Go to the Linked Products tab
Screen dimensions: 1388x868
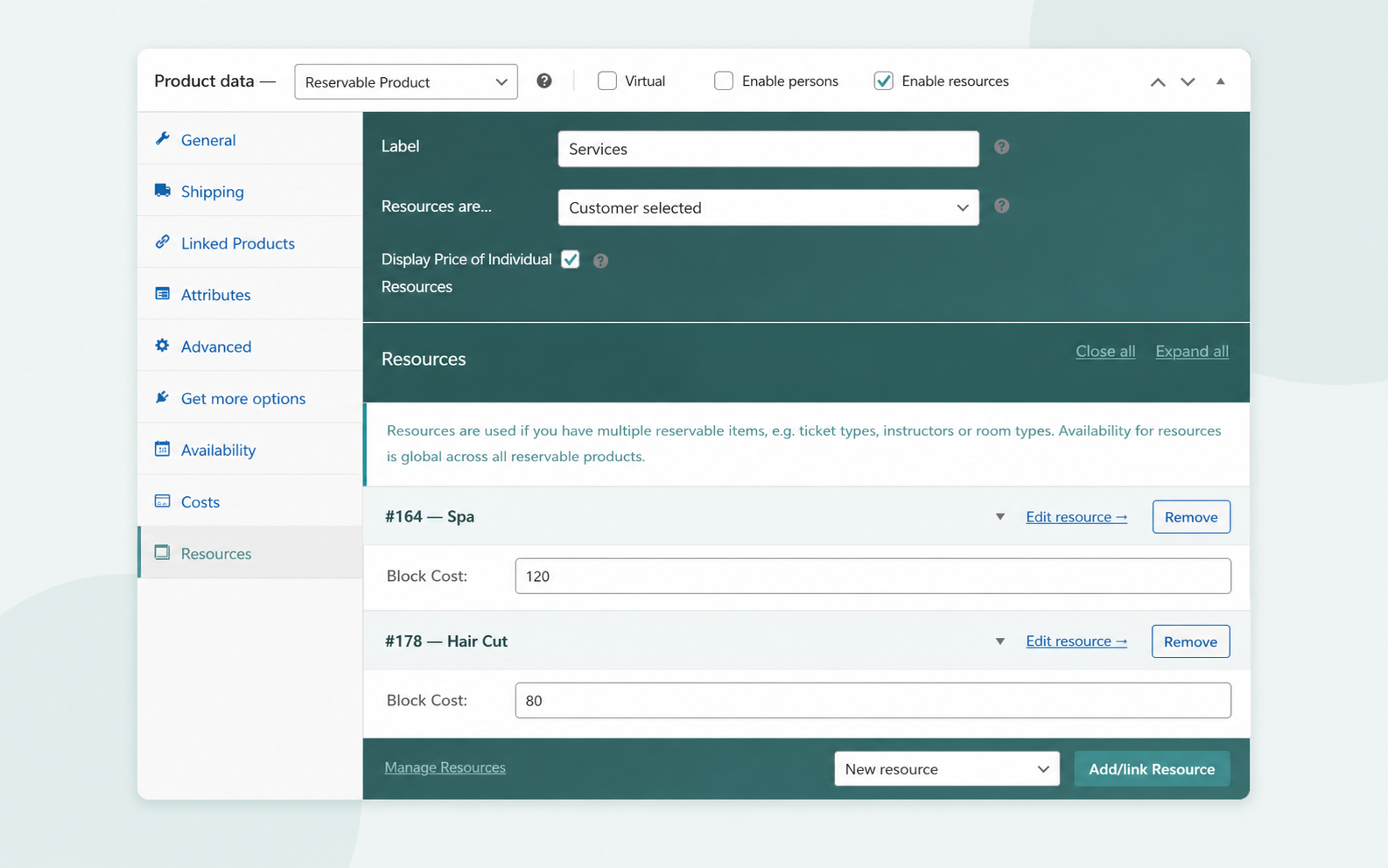point(250,242)
